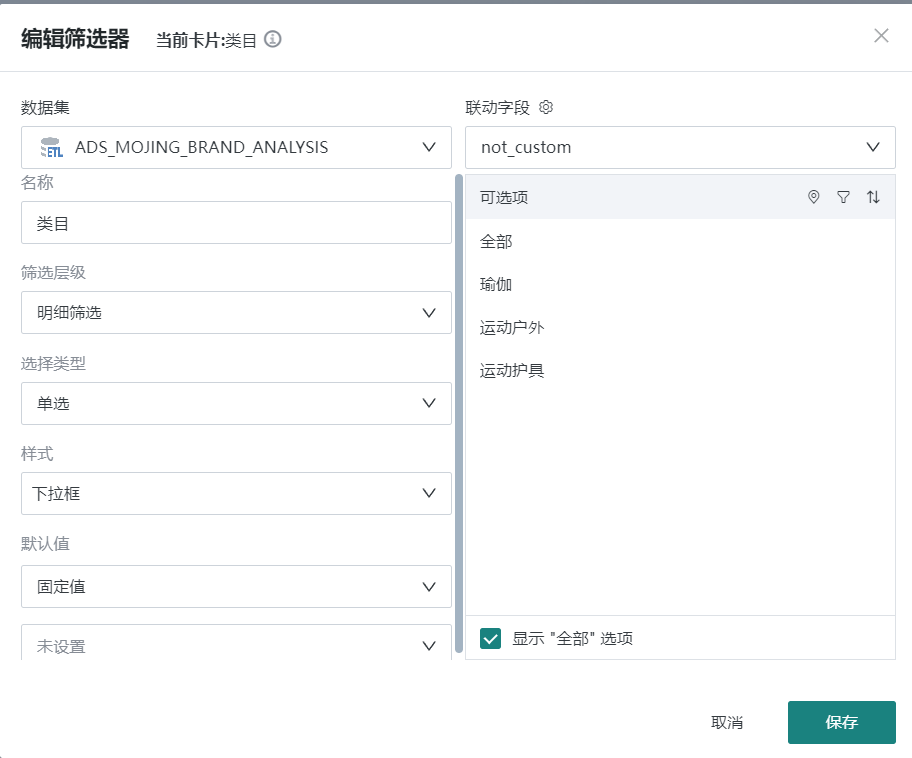
Task: Expand the not_custom linked field dropdown
Action: click(679, 147)
